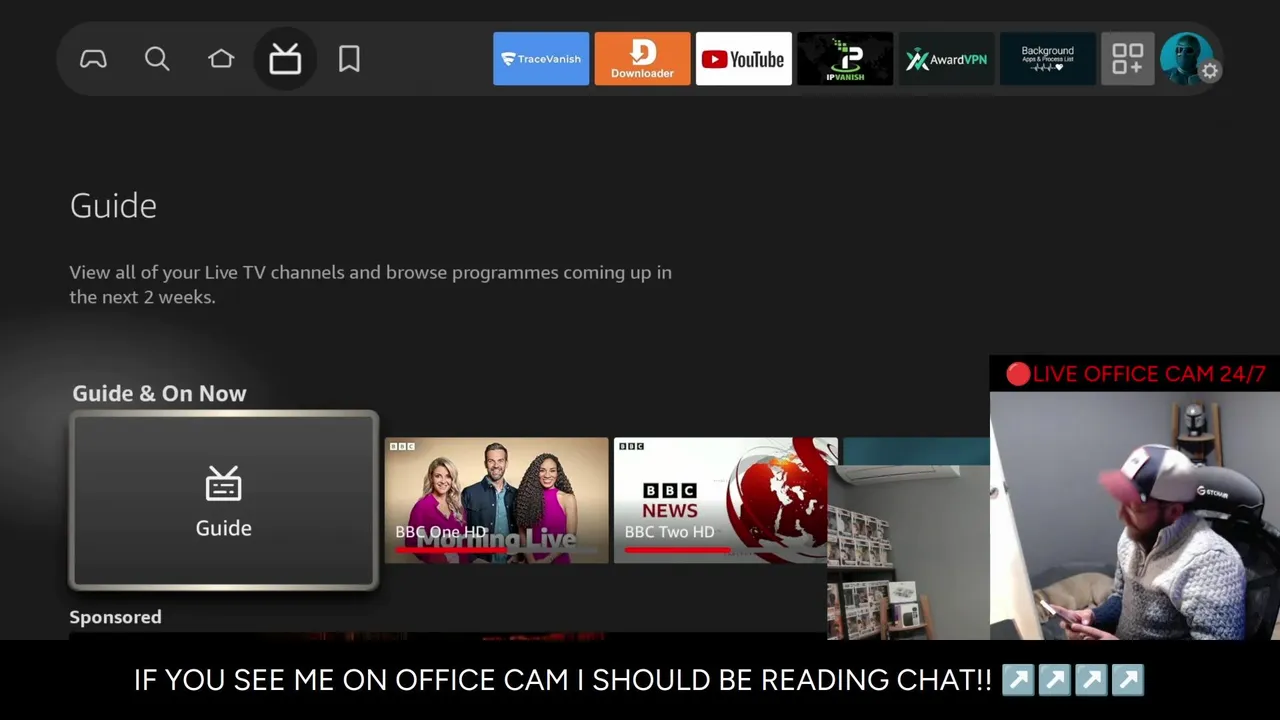Open the settings gear
This screenshot has height=720, width=1280.
pyautogui.click(x=1210, y=71)
